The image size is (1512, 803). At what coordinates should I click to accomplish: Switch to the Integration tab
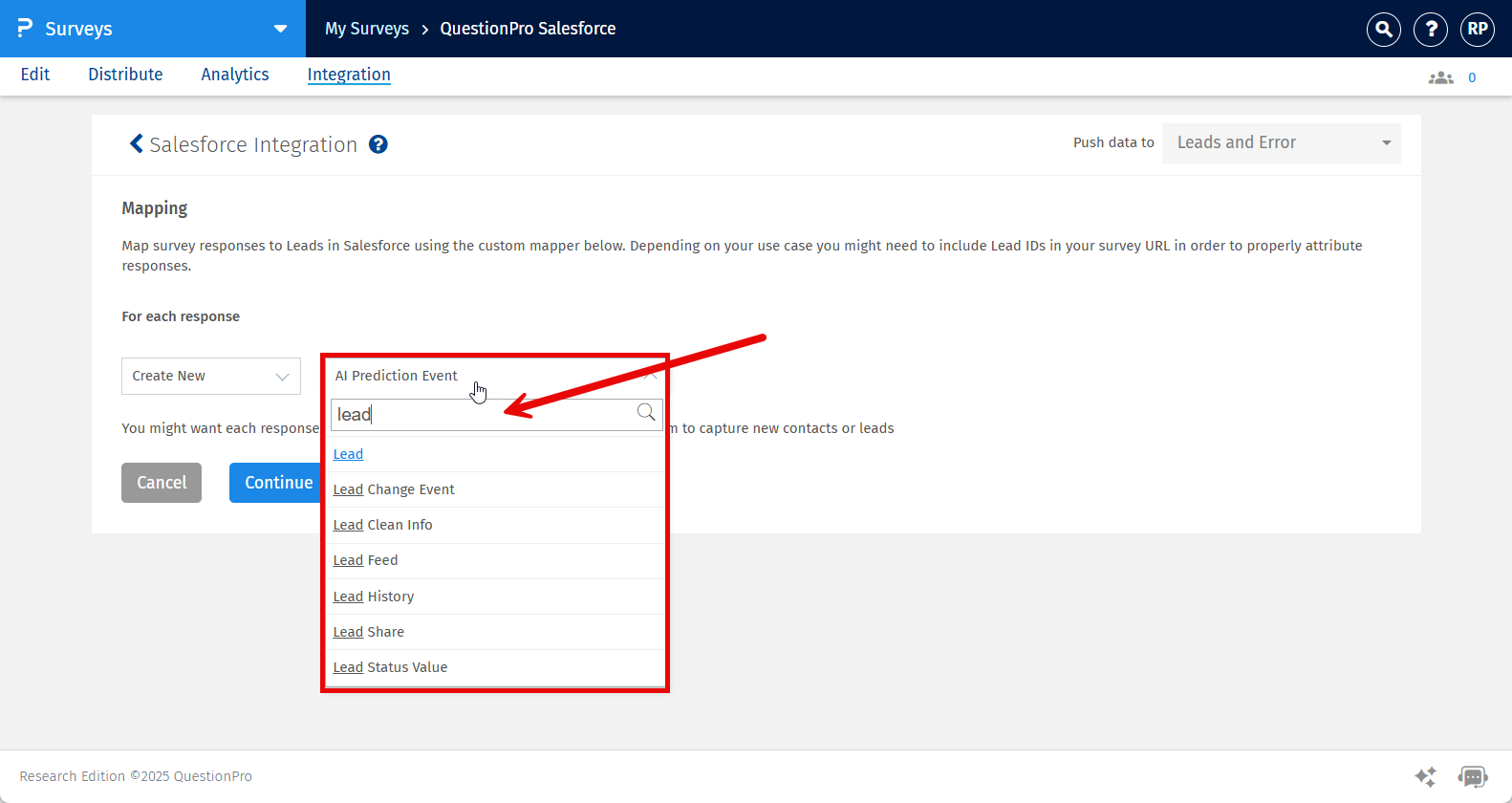click(x=349, y=75)
